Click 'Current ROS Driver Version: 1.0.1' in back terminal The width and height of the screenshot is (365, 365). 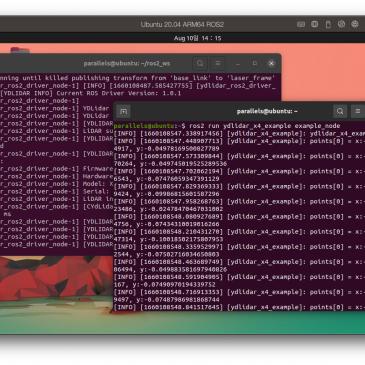point(119,93)
